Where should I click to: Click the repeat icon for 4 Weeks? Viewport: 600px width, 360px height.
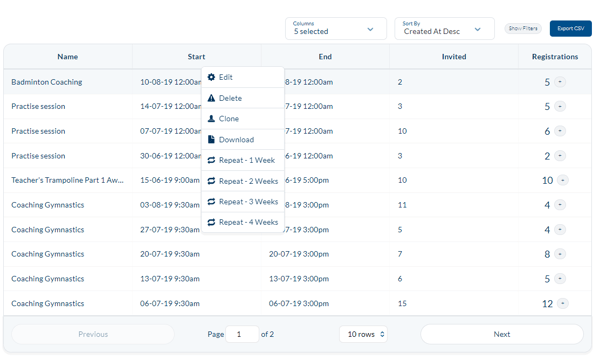211,222
